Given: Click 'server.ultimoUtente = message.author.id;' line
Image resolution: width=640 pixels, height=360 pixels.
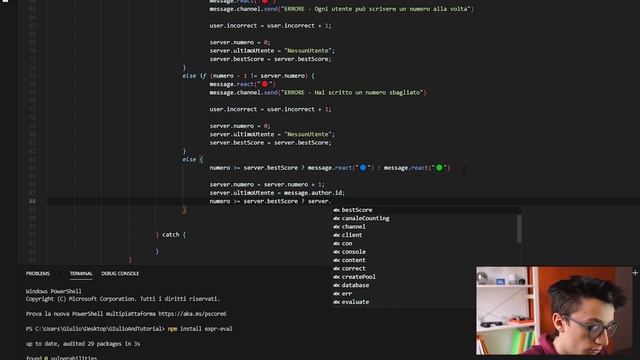Looking at the screenshot, I should 277,193.
